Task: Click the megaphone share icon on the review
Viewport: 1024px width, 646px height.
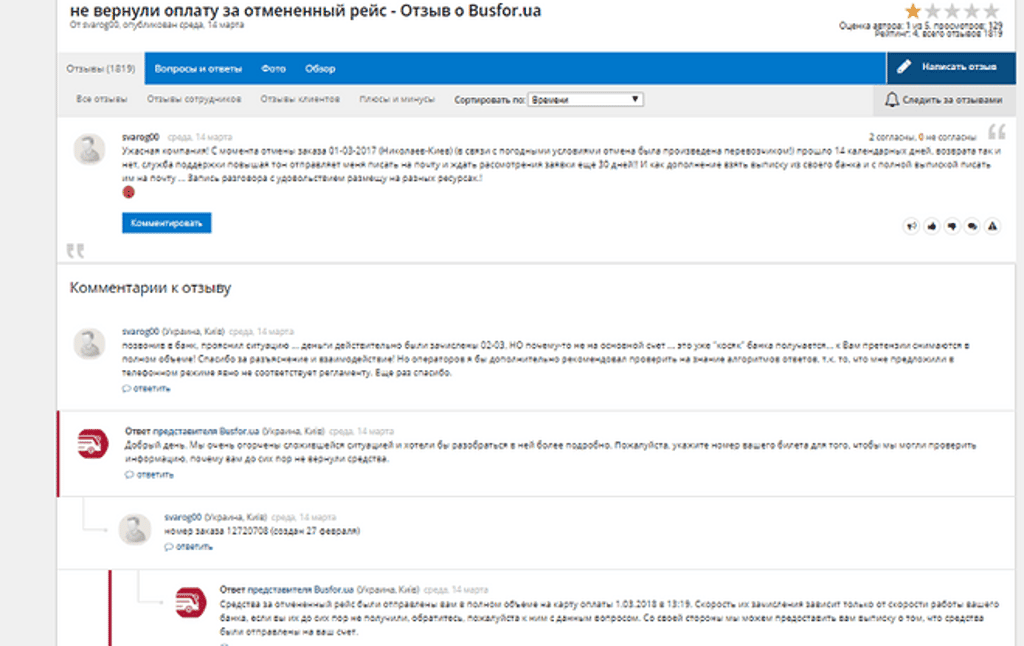Action: [x=911, y=226]
